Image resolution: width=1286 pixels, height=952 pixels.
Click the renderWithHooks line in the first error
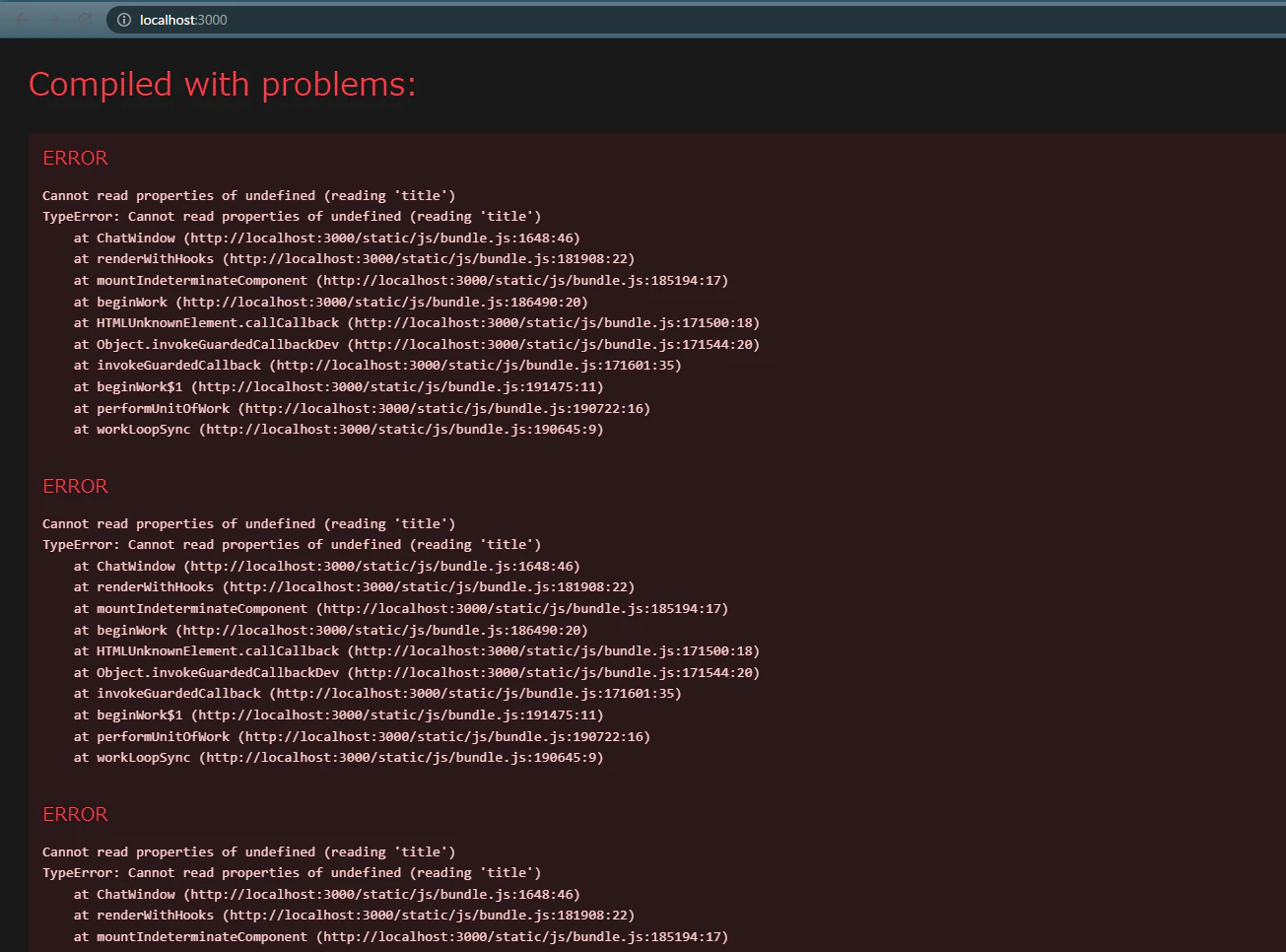coord(354,258)
